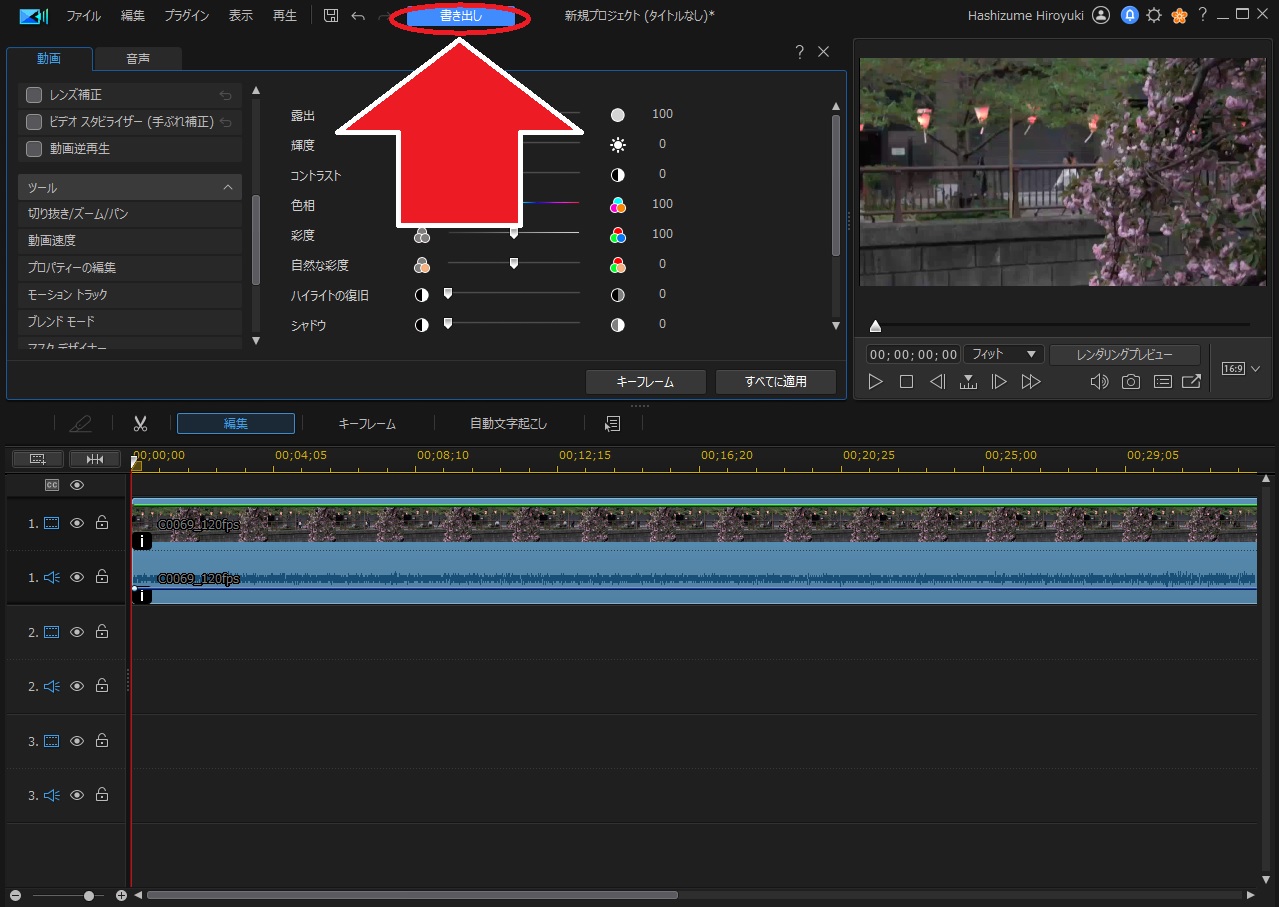
Task: Collapse the ツール section
Action: [x=228, y=188]
